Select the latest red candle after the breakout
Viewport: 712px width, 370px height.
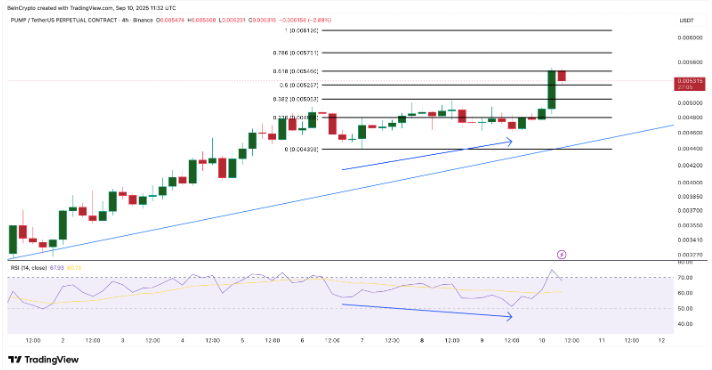point(562,76)
